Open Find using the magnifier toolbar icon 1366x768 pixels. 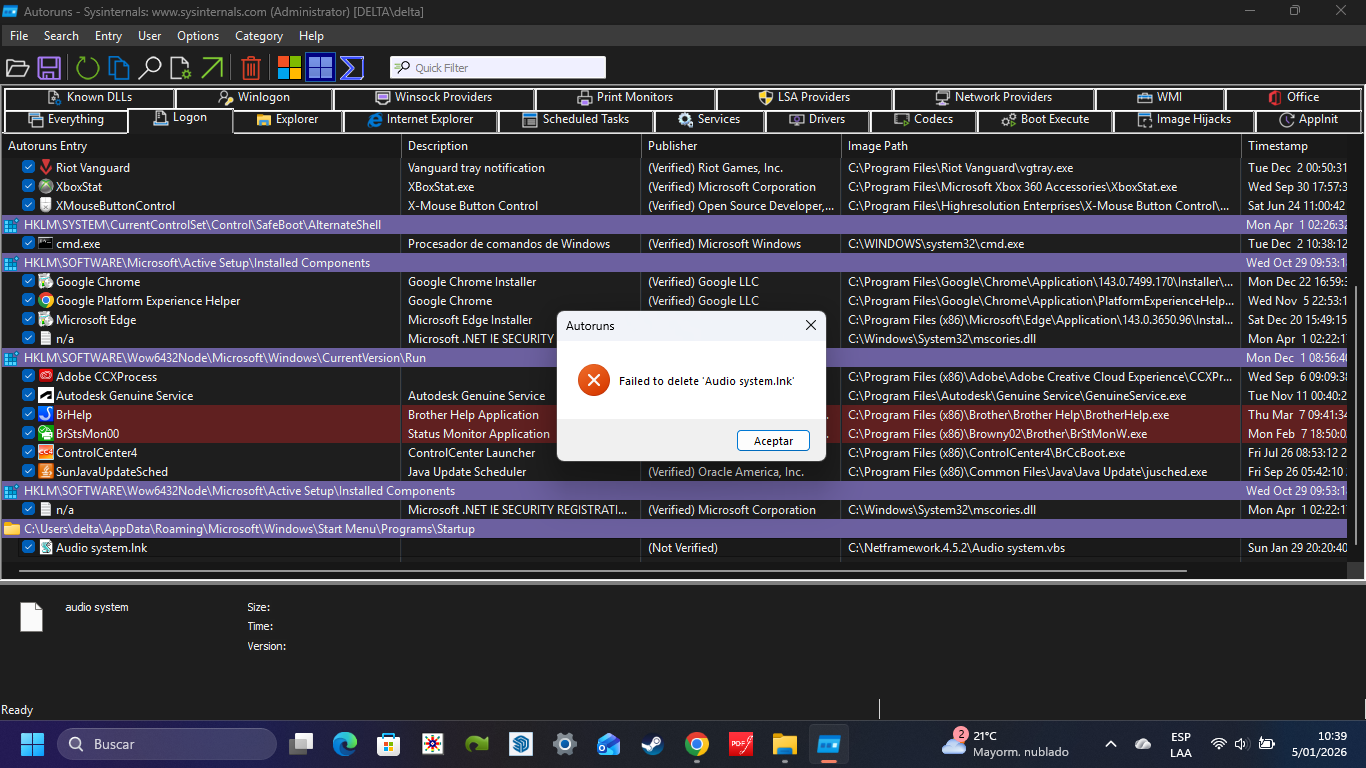(x=150, y=68)
